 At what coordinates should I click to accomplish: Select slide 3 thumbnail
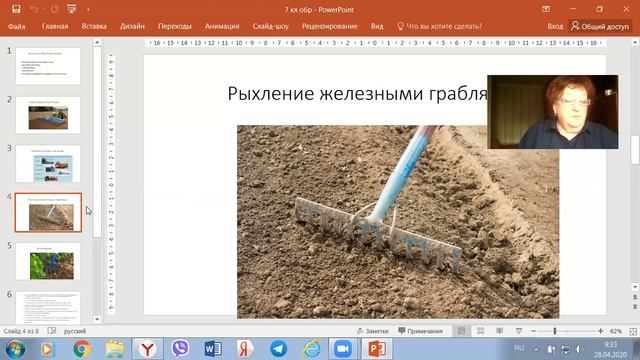(48, 164)
